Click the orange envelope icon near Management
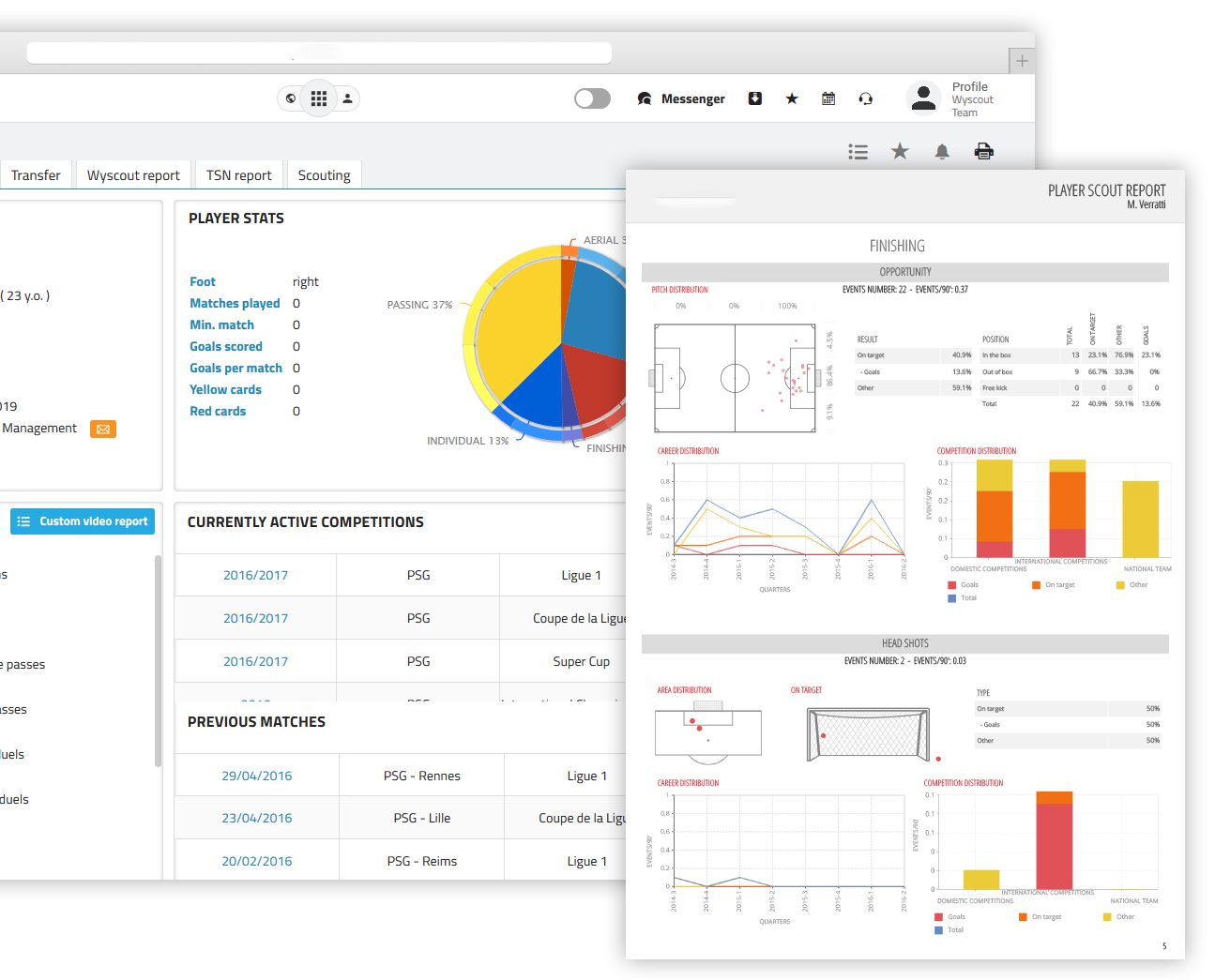This screenshot has width=1215, height=980. click(x=102, y=429)
